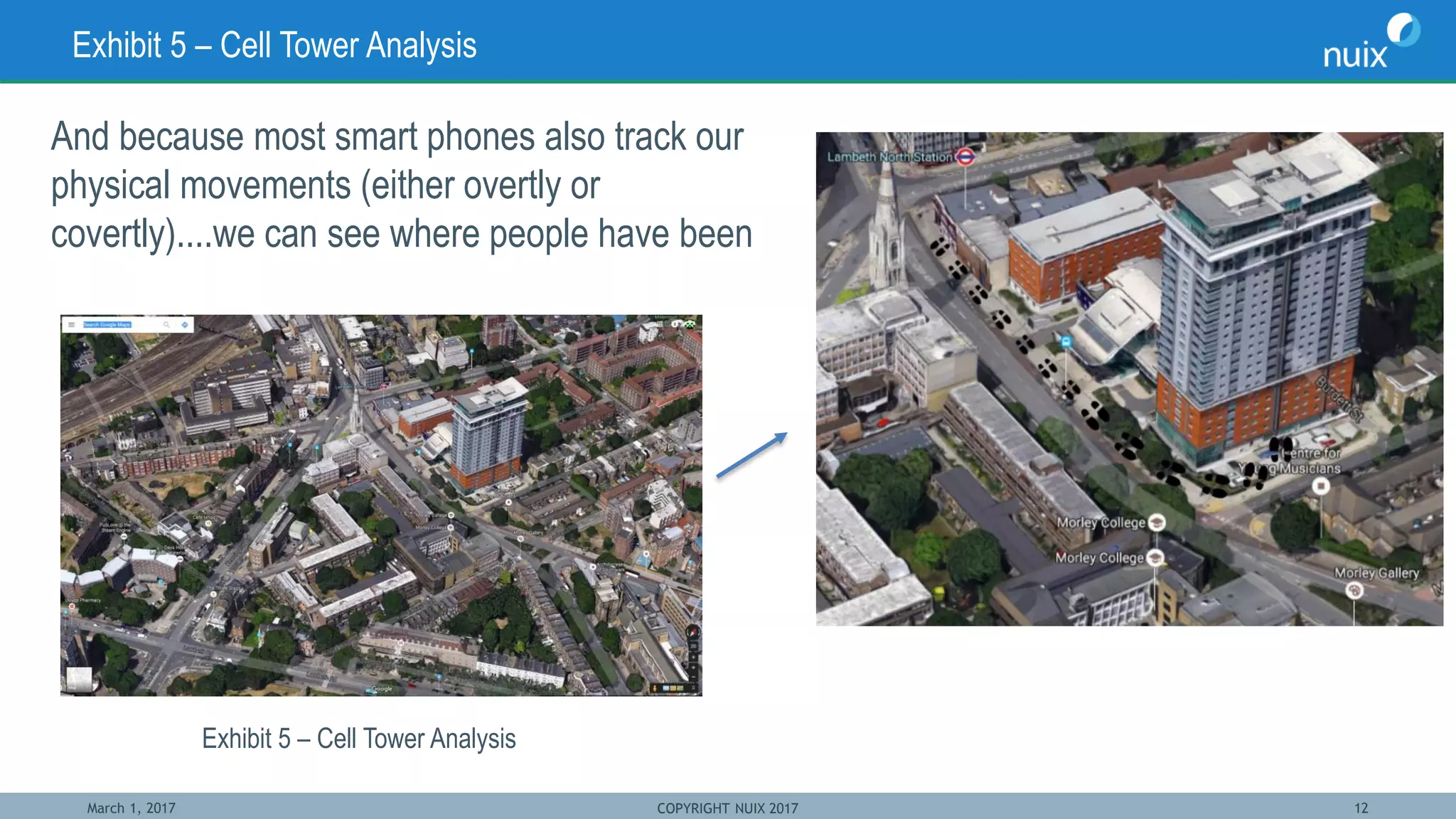
Task: Click the Morley Gallery label in the enlarged map
Action: click(1376, 572)
